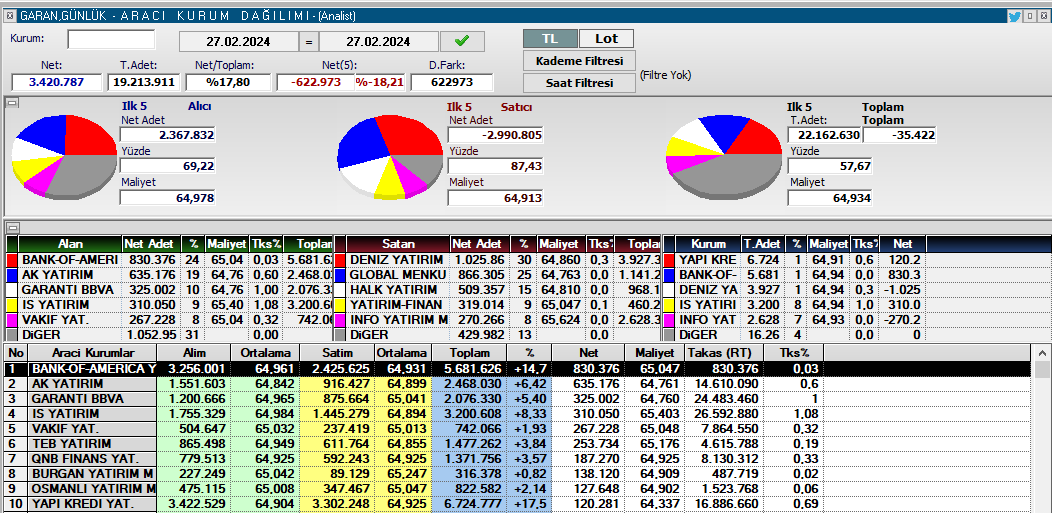Sort by Takas (RT) column header
This screenshot has width=1052, height=513.
tap(724, 353)
